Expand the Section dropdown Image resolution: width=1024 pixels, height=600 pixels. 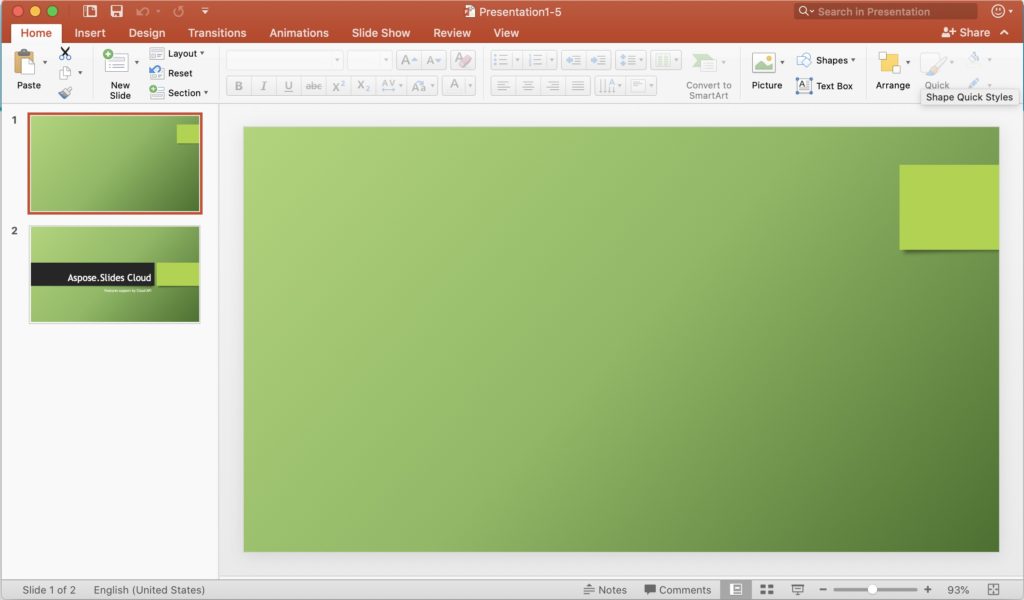click(x=179, y=93)
